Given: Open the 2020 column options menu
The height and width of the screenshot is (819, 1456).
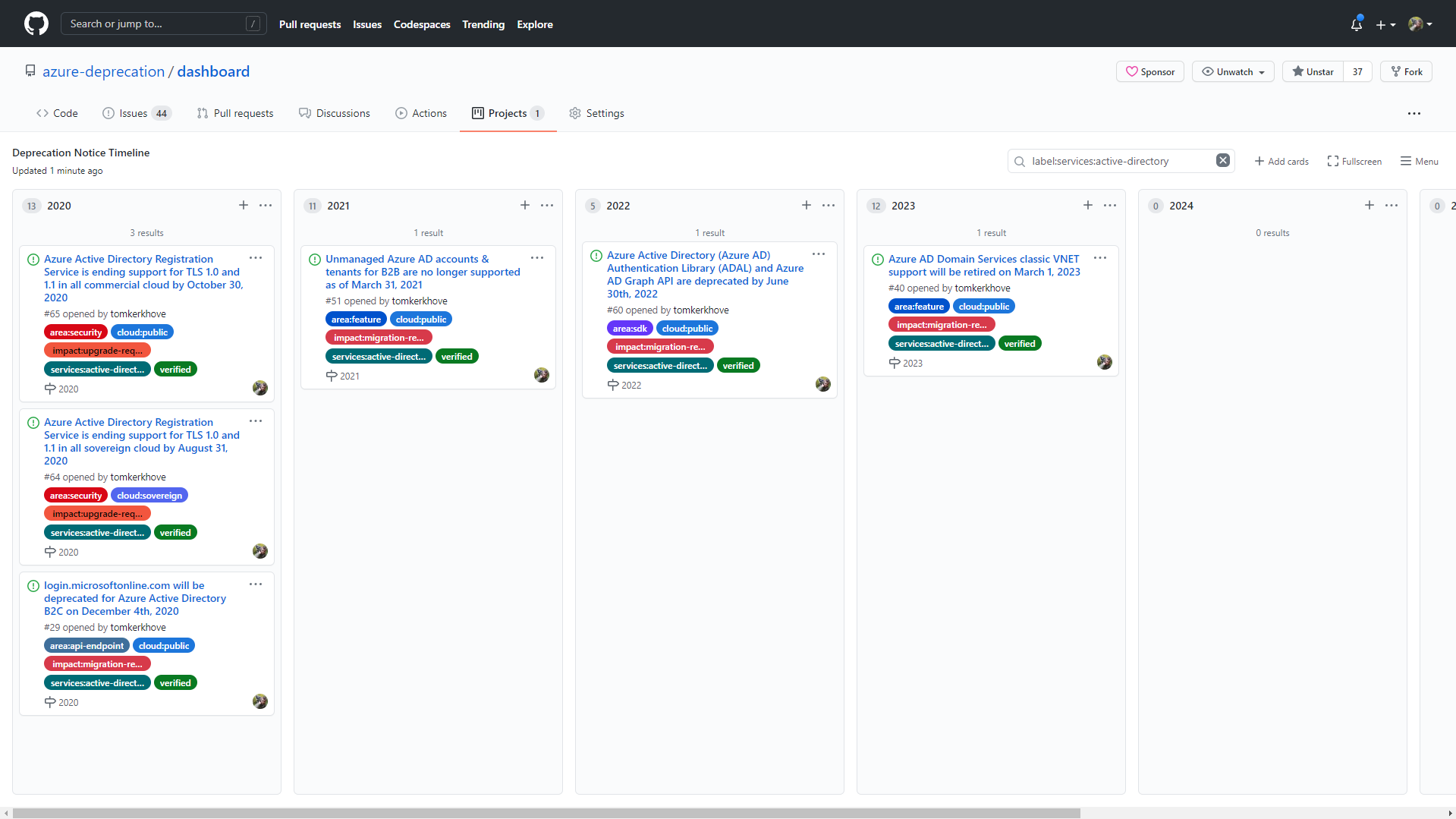Looking at the screenshot, I should (x=266, y=205).
